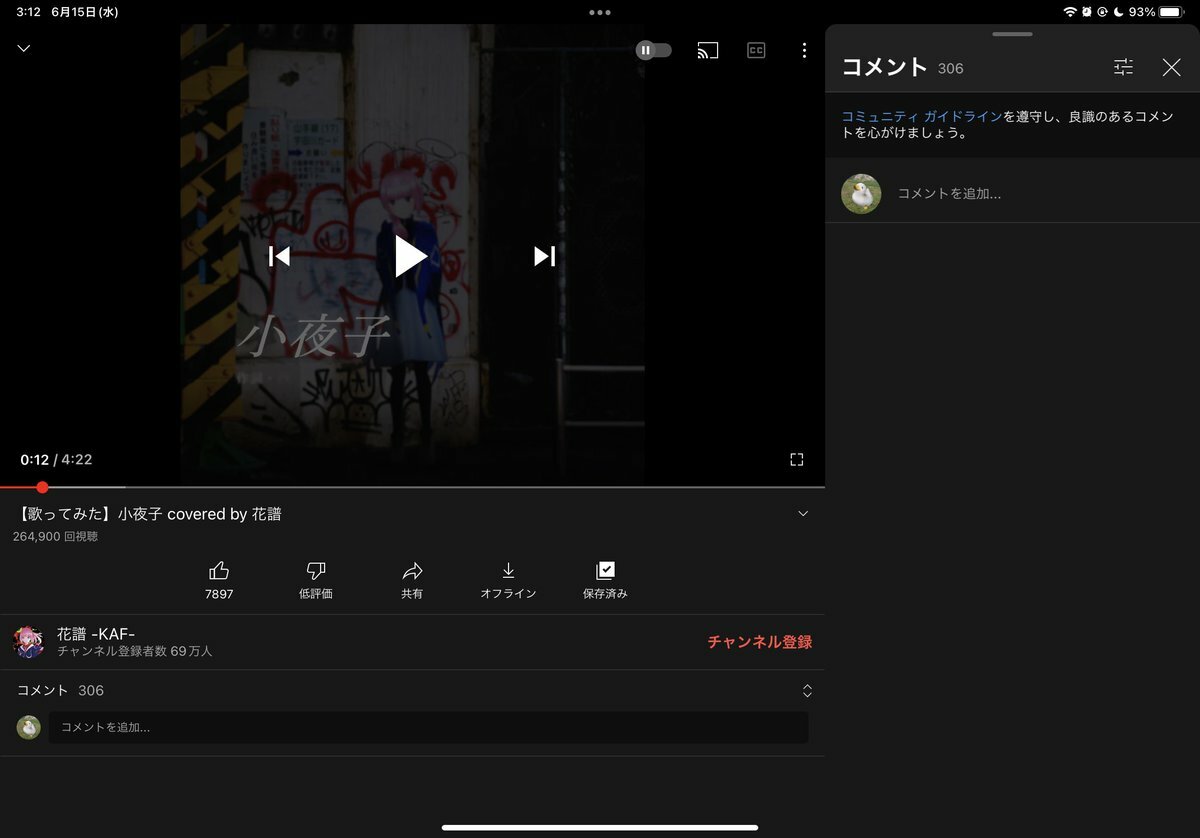Open the multitasking three-dot menu at the screen top

[x=600, y=12]
